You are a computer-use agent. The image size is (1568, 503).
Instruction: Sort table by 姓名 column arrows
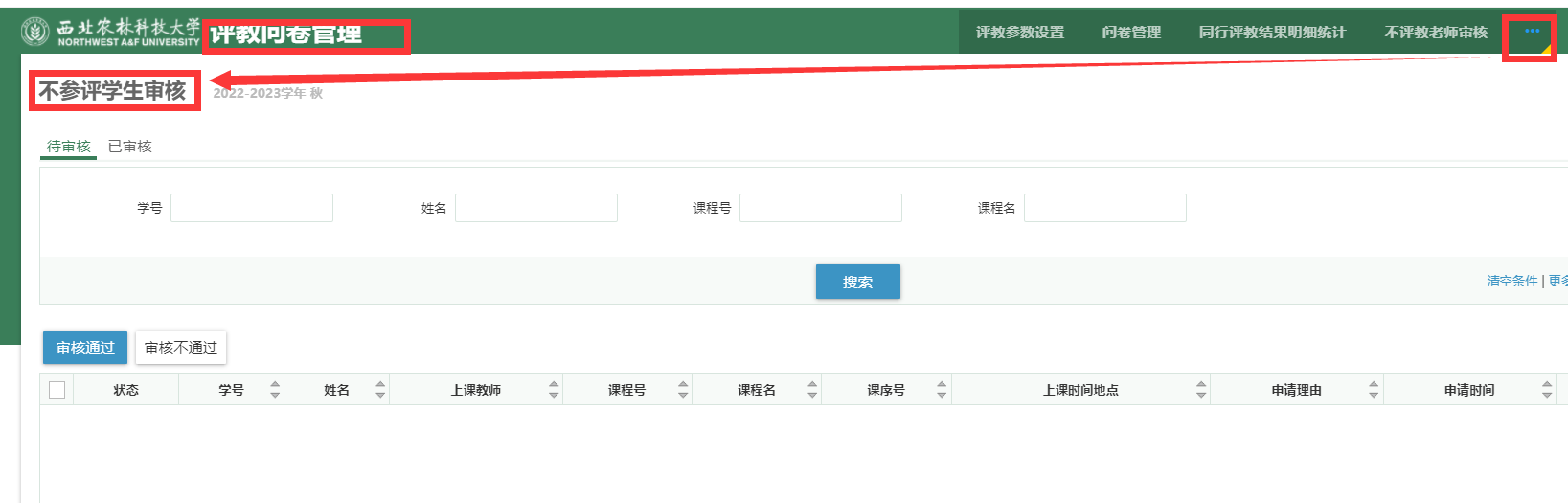pyautogui.click(x=380, y=390)
